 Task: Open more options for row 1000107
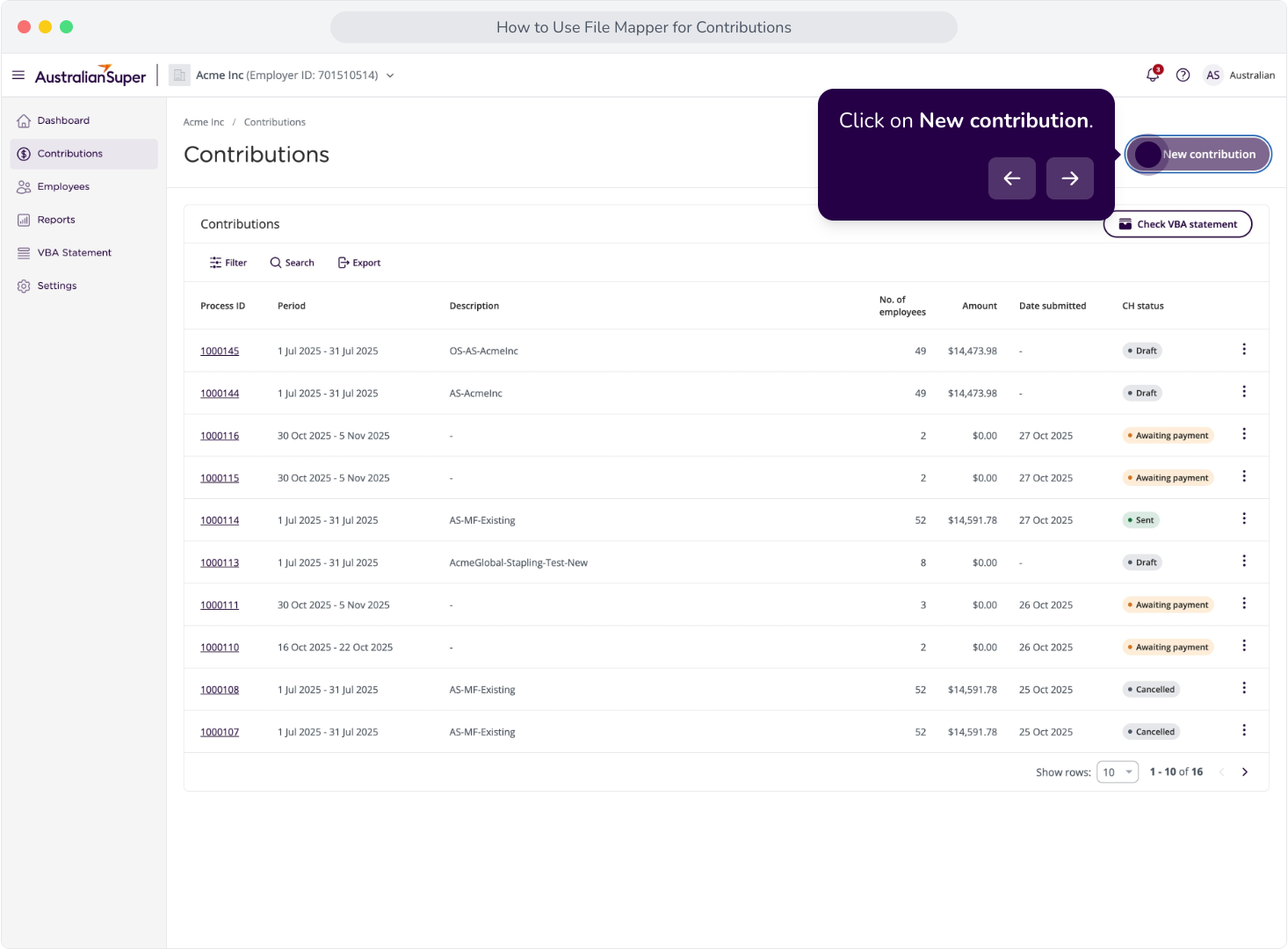click(1244, 730)
